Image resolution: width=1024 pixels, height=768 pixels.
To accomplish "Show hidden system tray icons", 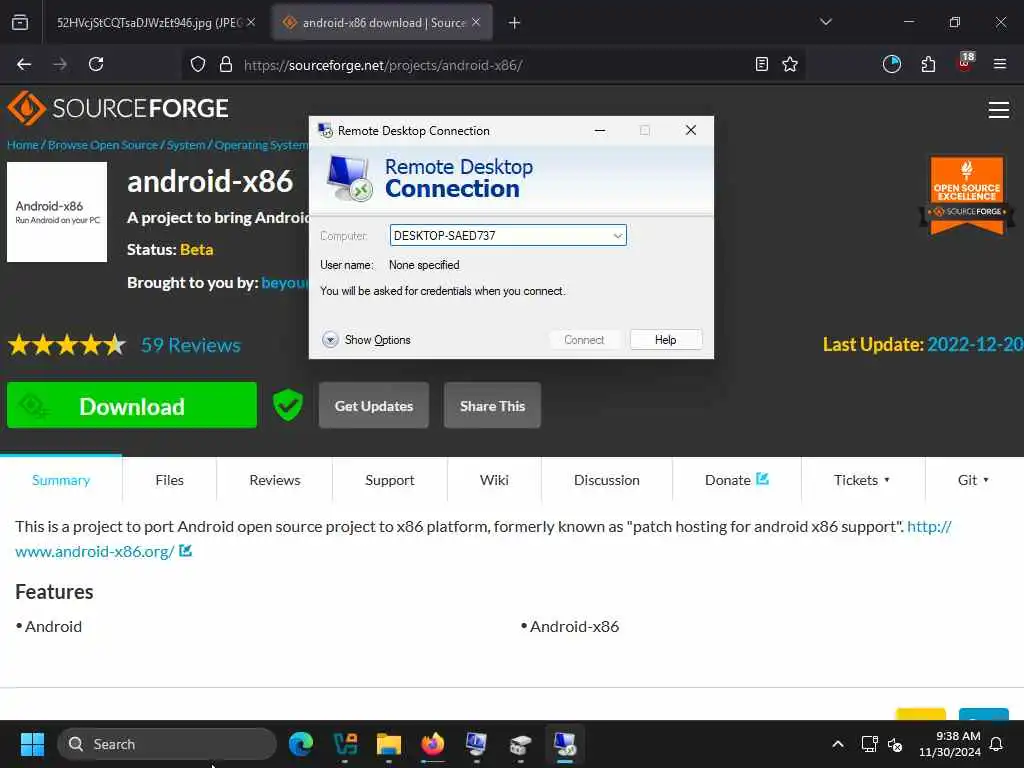I will [x=838, y=744].
